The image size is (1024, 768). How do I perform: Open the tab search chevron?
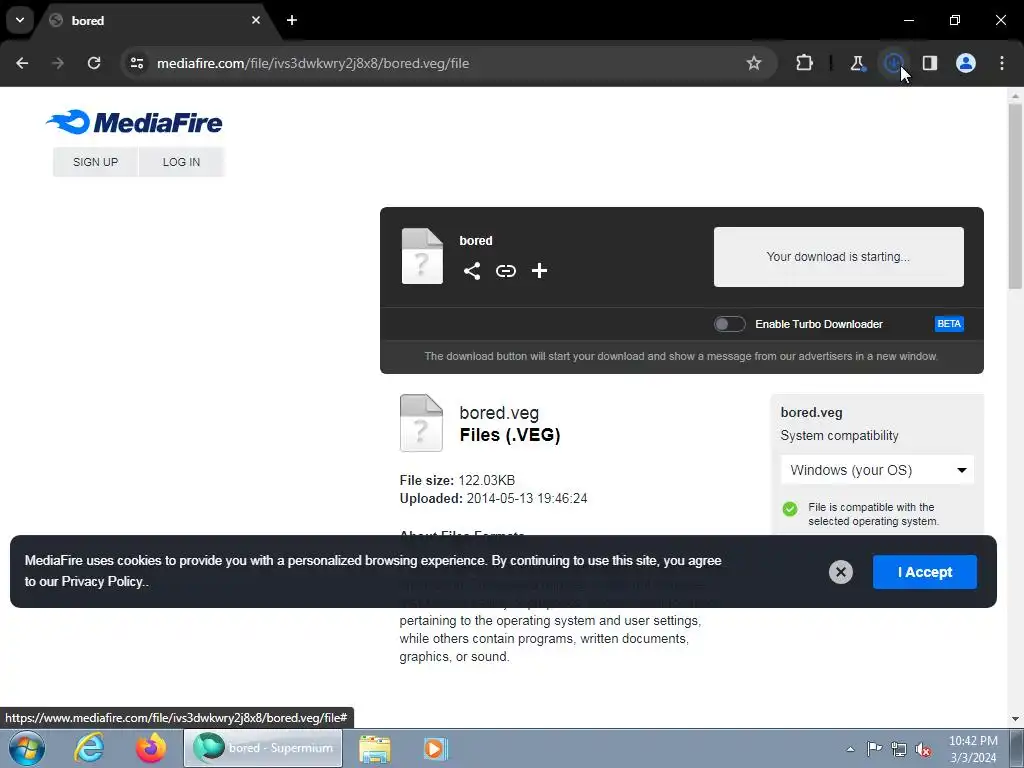pyautogui.click(x=20, y=20)
